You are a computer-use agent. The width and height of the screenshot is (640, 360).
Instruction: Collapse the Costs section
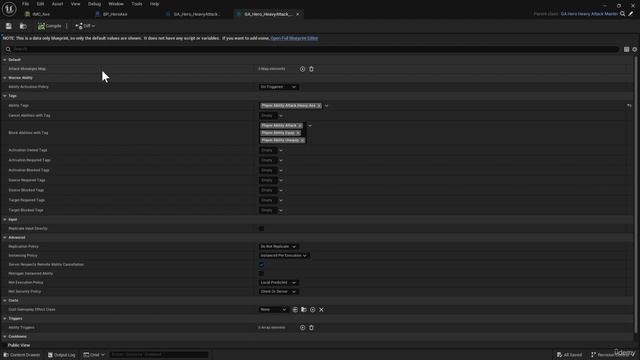(4, 300)
